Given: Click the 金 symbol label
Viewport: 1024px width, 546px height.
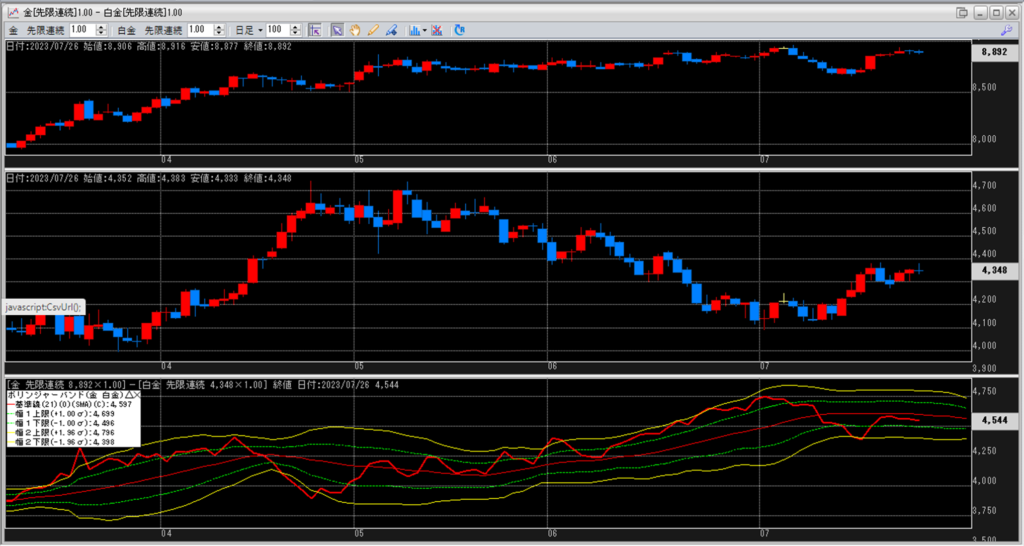Looking at the screenshot, I should point(12,30).
